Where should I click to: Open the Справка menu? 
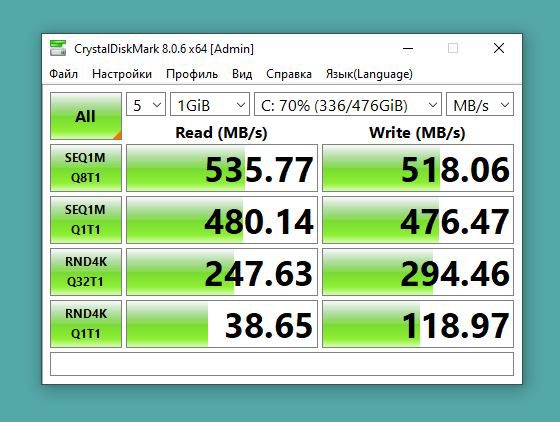pos(289,74)
